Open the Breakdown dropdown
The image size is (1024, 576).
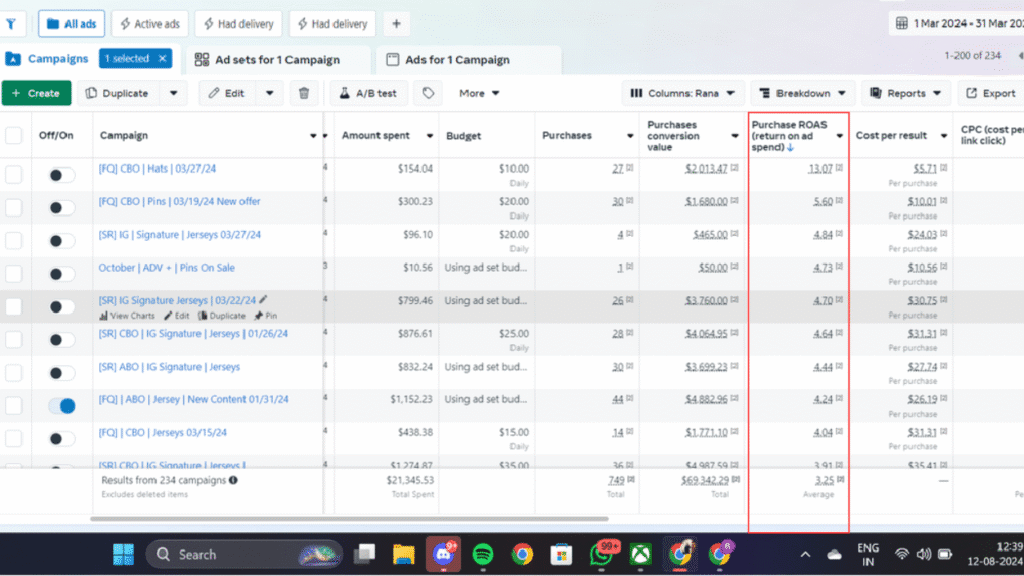[803, 93]
